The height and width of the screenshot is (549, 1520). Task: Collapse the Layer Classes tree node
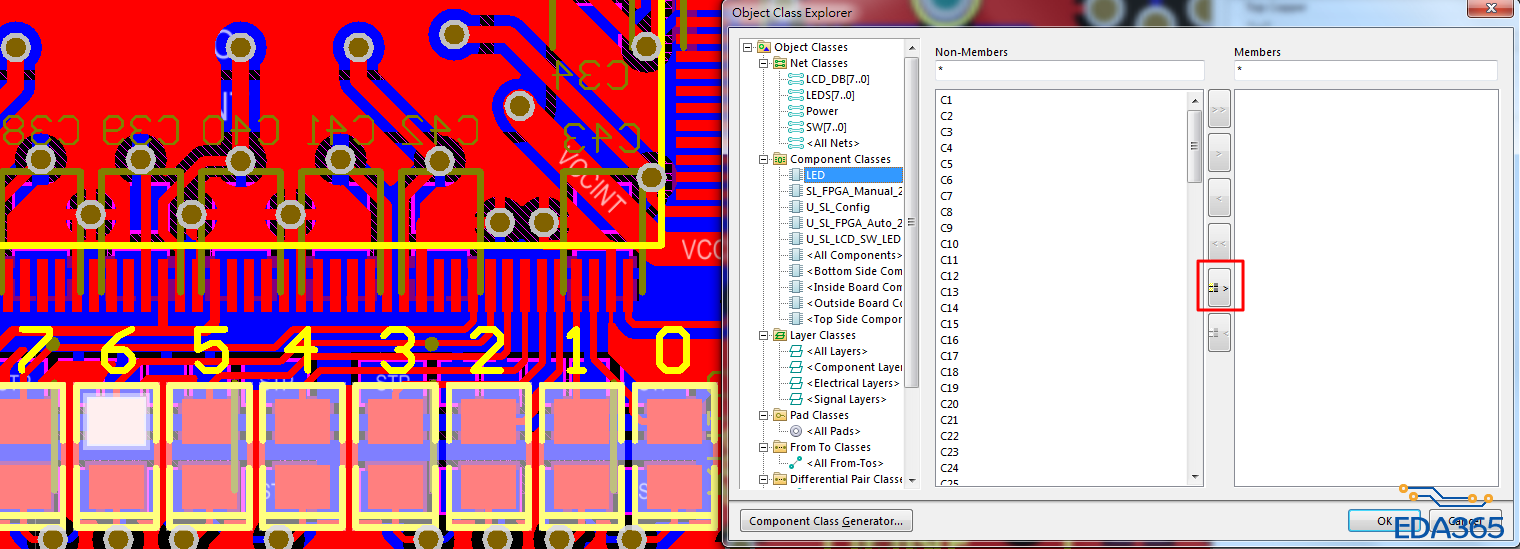click(x=764, y=335)
